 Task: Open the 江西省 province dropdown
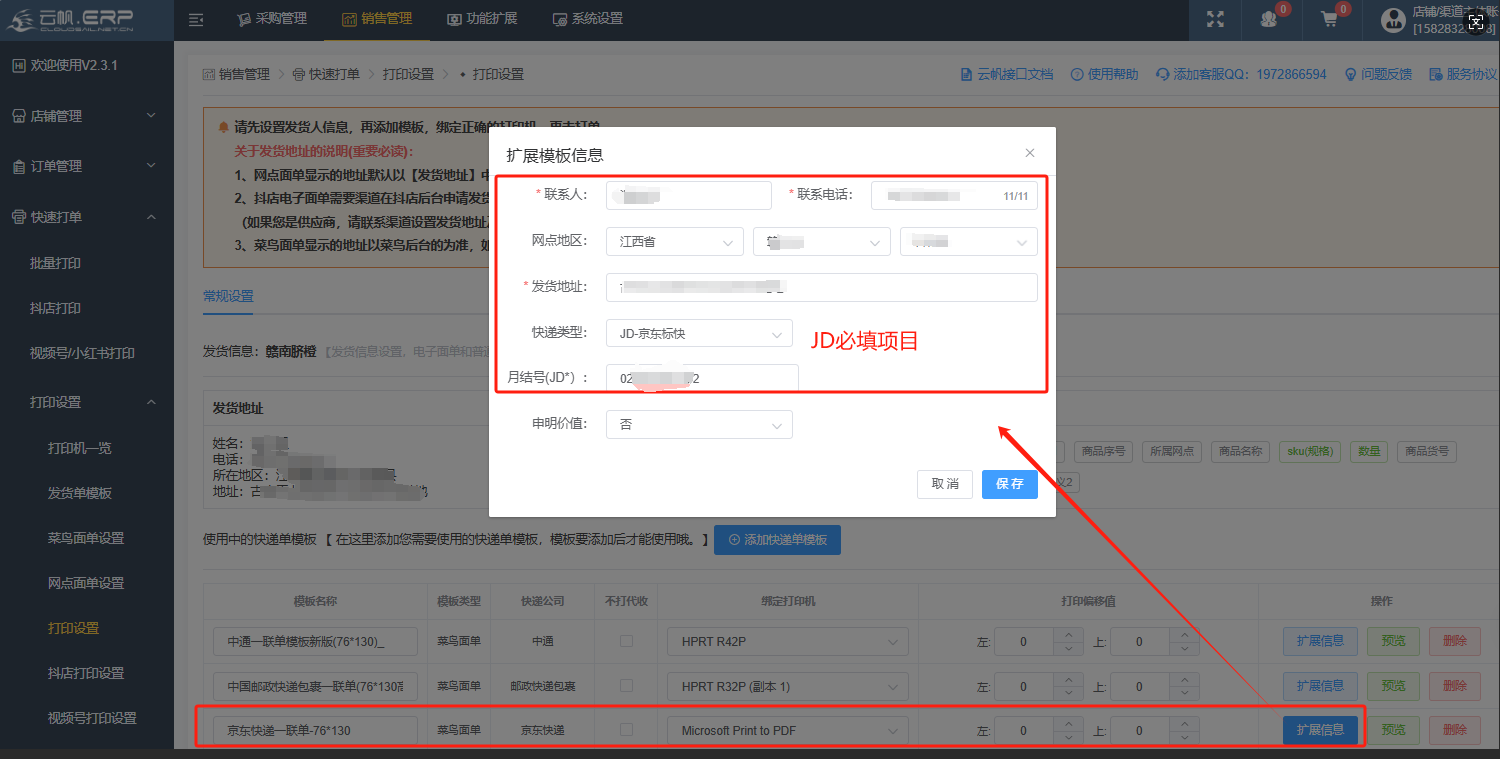[x=674, y=242]
